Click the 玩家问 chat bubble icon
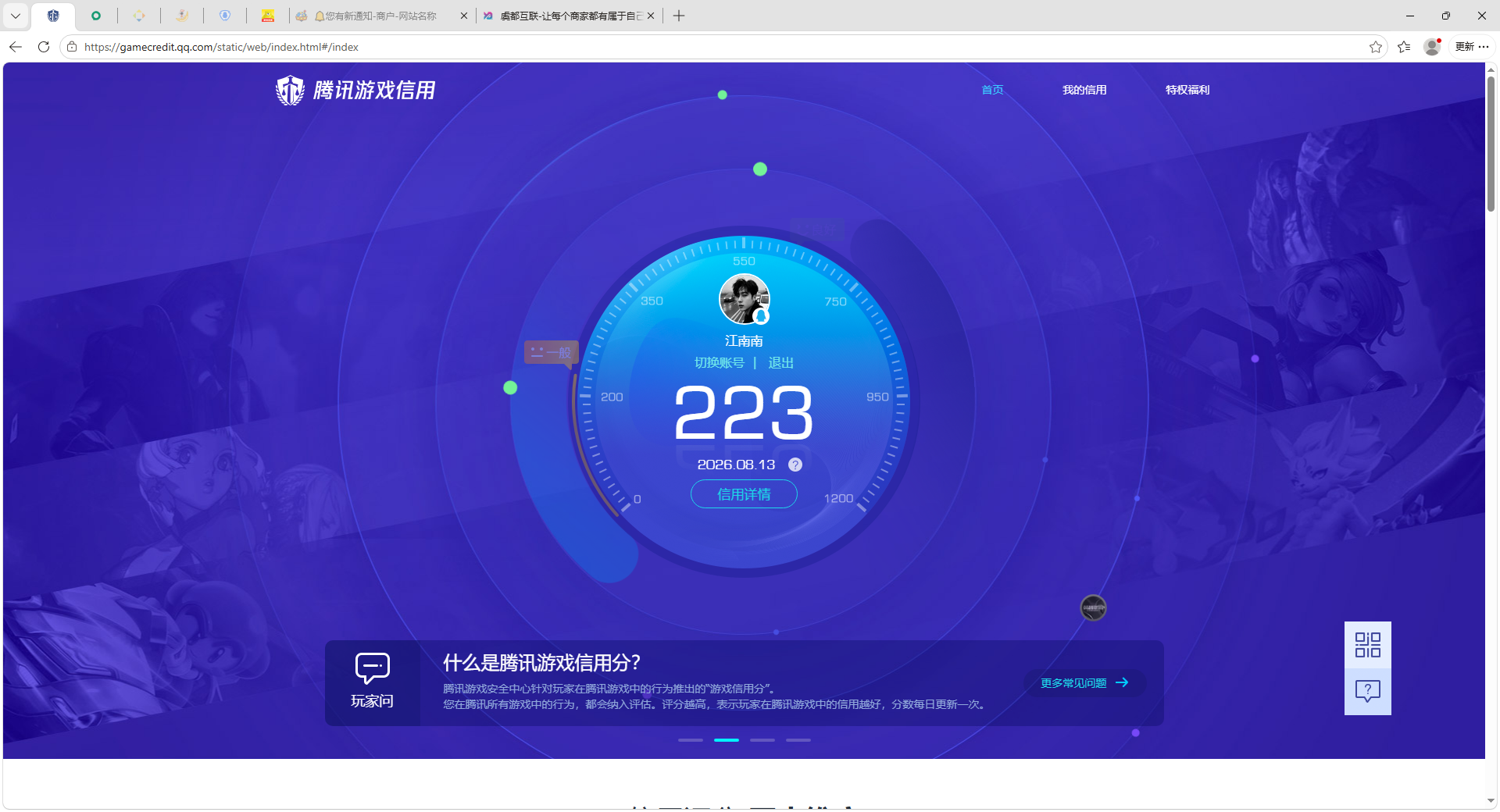1500x812 pixels. click(x=372, y=668)
